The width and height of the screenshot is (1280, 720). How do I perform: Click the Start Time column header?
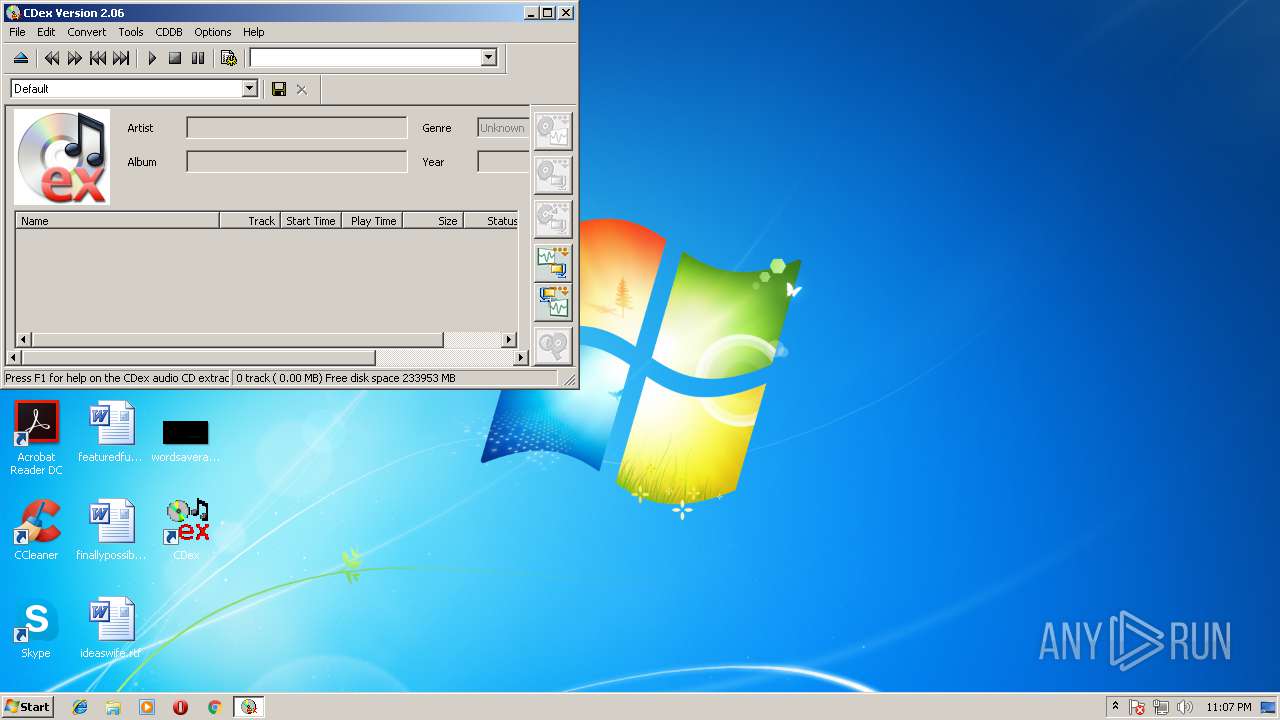click(310, 221)
